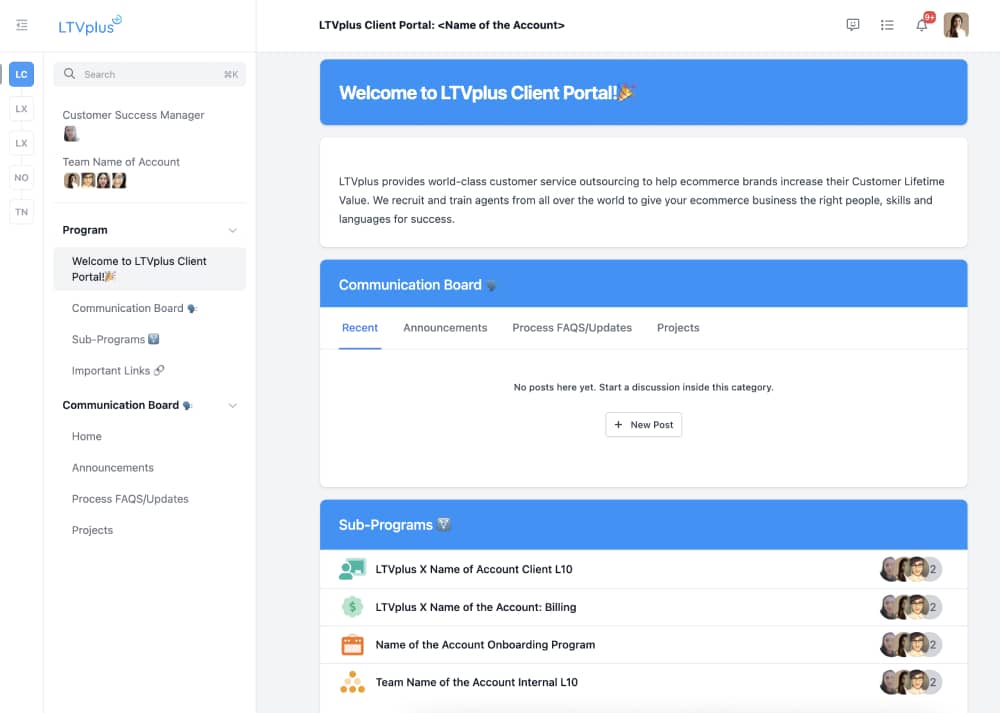Viewport: 1000px width, 713px height.
Task: Switch to the Announcements tab
Action: click(445, 328)
